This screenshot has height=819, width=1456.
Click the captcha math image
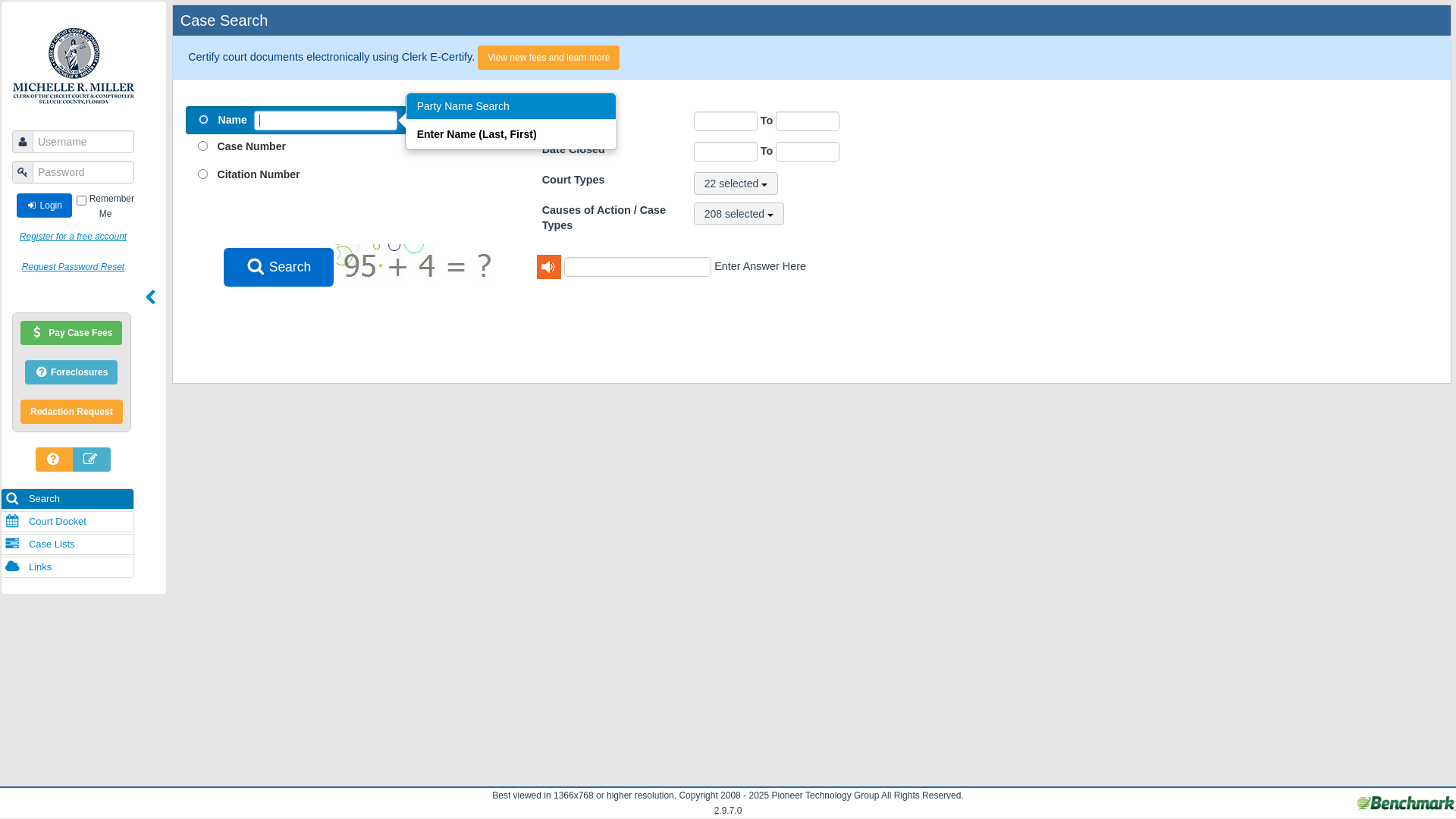coord(415,263)
